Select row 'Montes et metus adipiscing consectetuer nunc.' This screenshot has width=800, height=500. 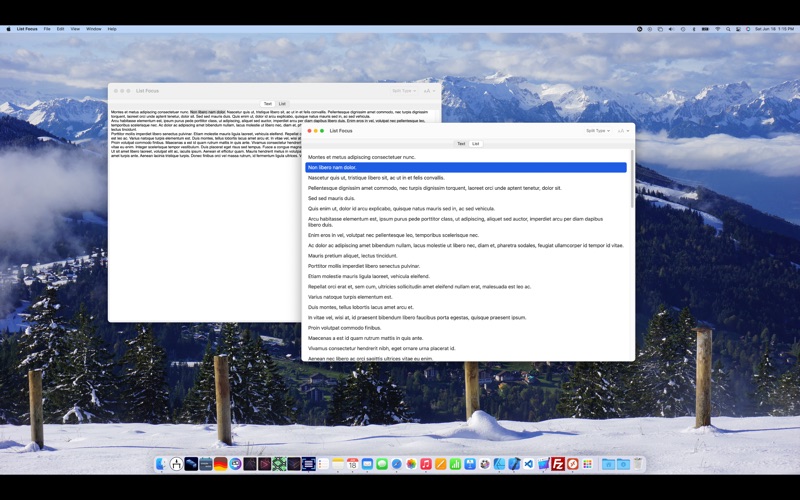[x=466, y=157]
